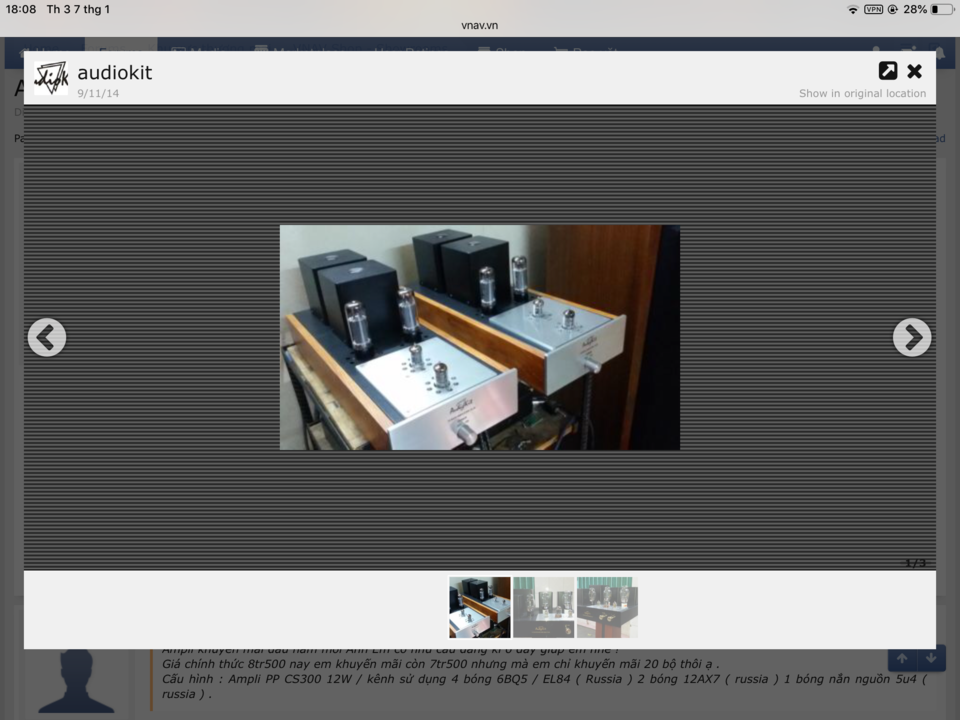Viewport: 960px width, 720px height.
Task: Tap the main tube amplifier photo
Action: coord(479,337)
